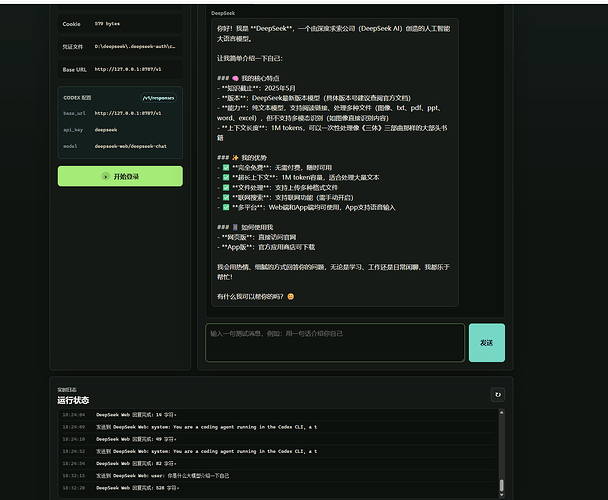
Task: Click the /v1/responses badge
Action: click(x=158, y=98)
